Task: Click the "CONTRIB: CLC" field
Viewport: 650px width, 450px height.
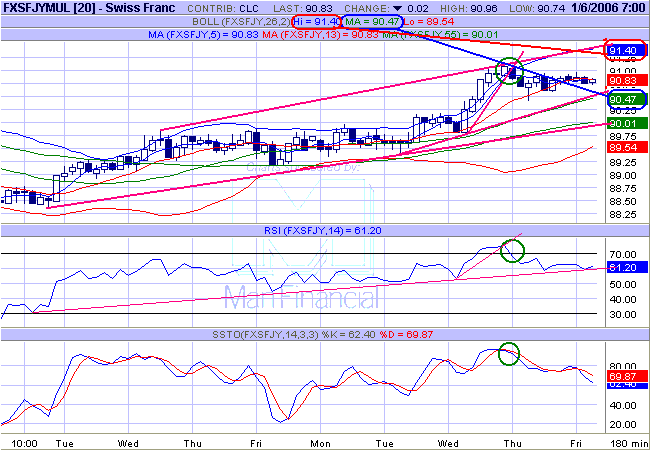Action: 223,8
